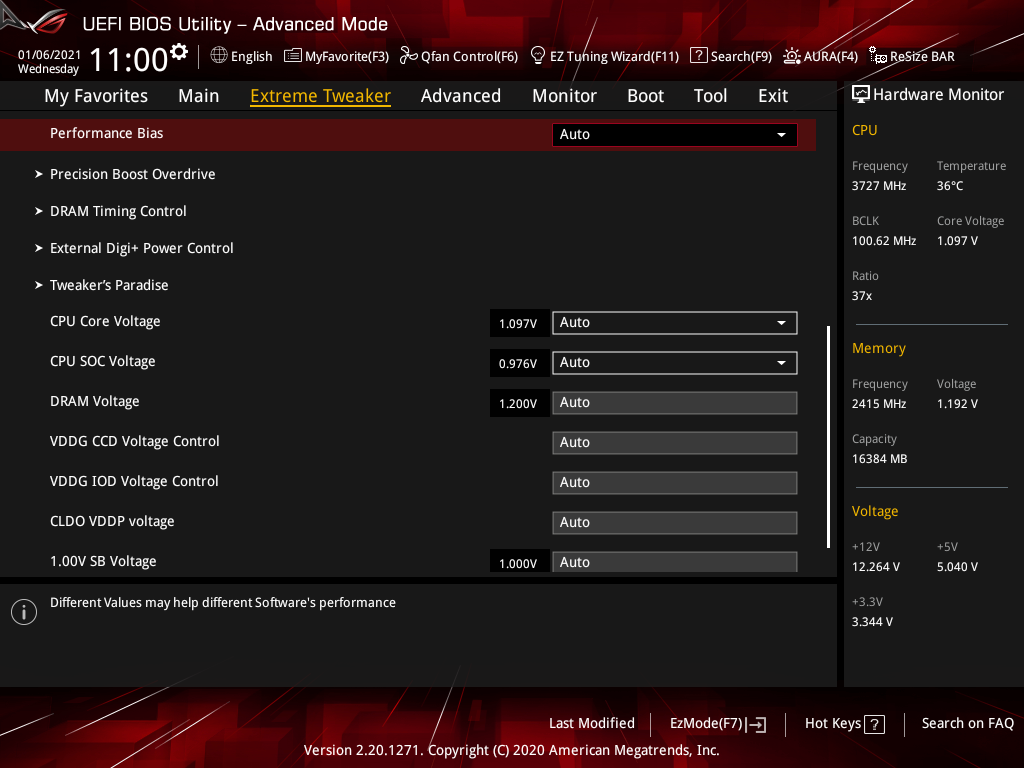Click the 0.976V SOC voltage reading
This screenshot has width=1024, height=768.
pos(518,364)
